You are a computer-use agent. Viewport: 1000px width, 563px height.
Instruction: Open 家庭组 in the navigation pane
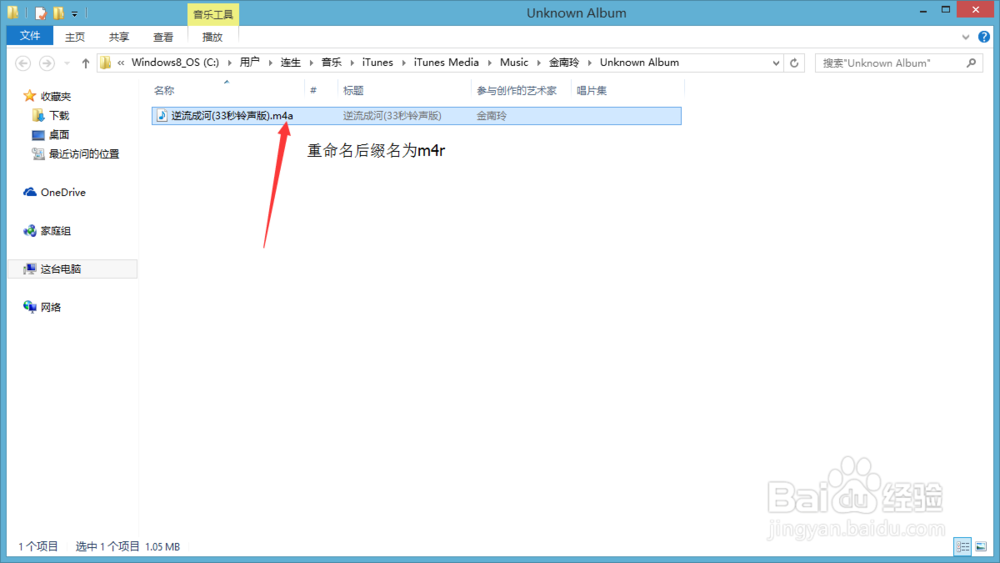55,231
